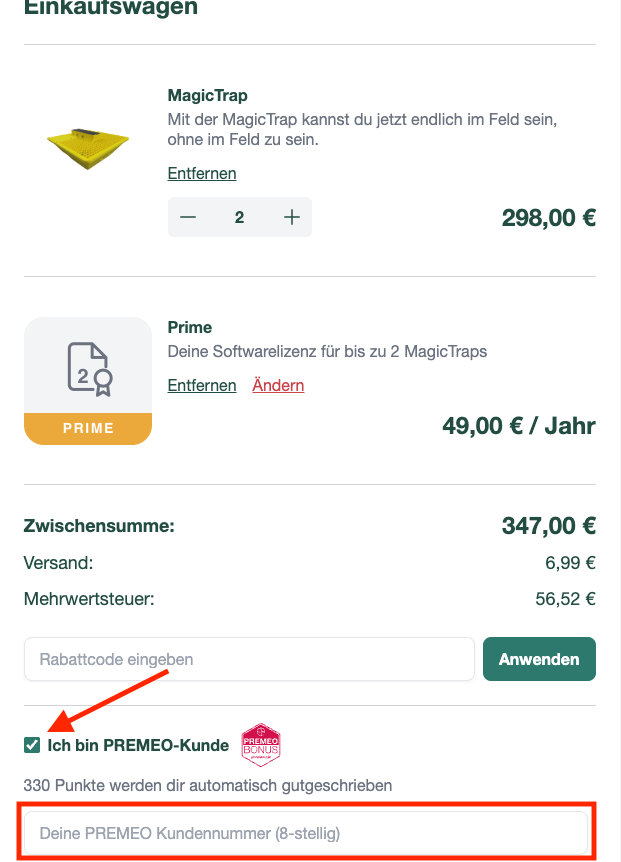The width and height of the screenshot is (621, 862).
Task: Open the MagicTrap product image
Action: click(88, 145)
